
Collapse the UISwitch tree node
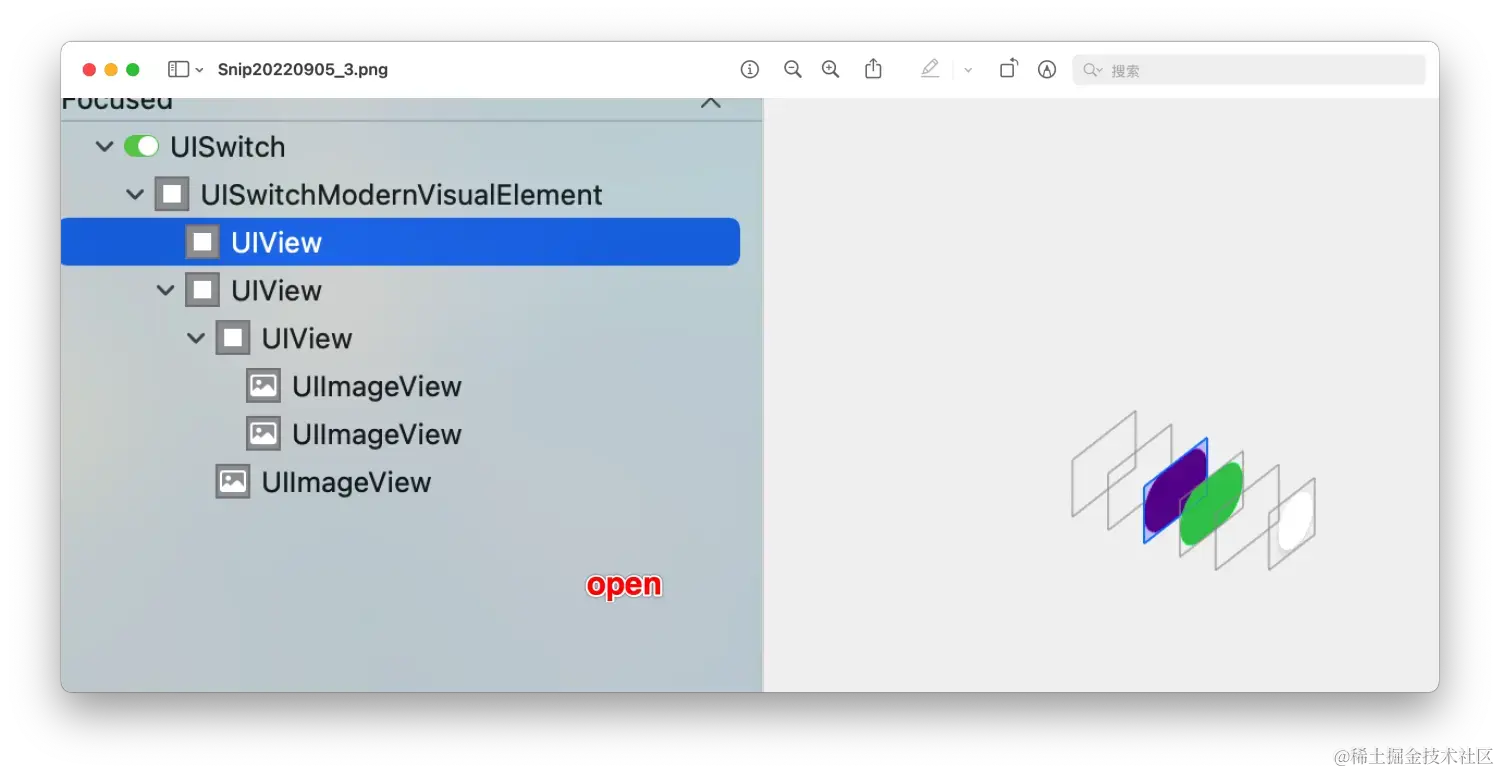click(104, 147)
